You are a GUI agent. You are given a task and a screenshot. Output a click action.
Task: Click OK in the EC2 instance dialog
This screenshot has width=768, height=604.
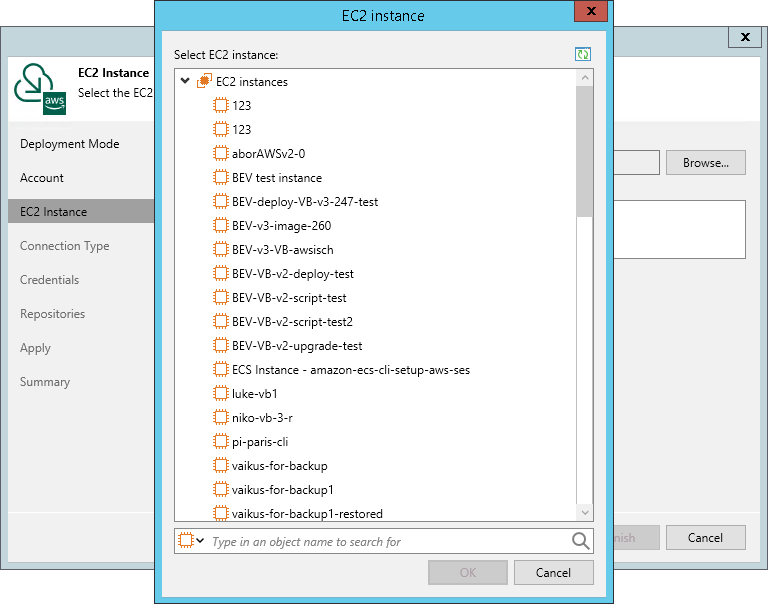click(468, 572)
